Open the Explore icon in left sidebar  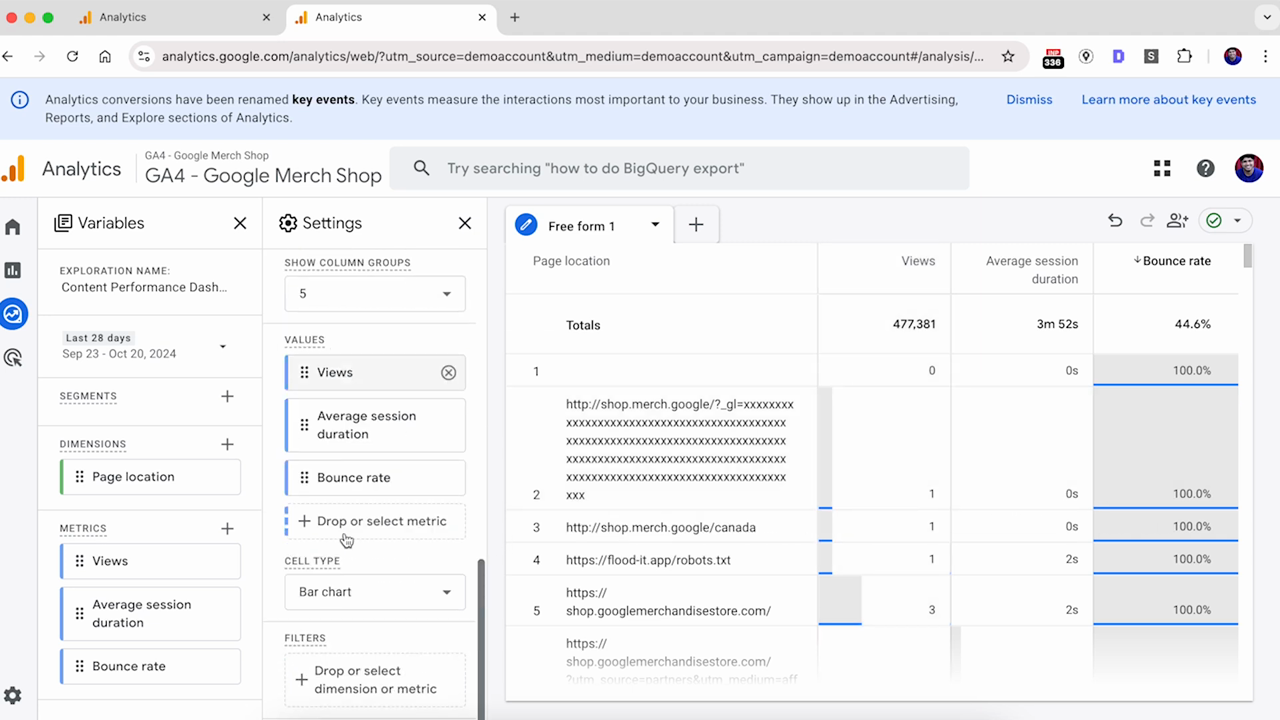[x=13, y=314]
